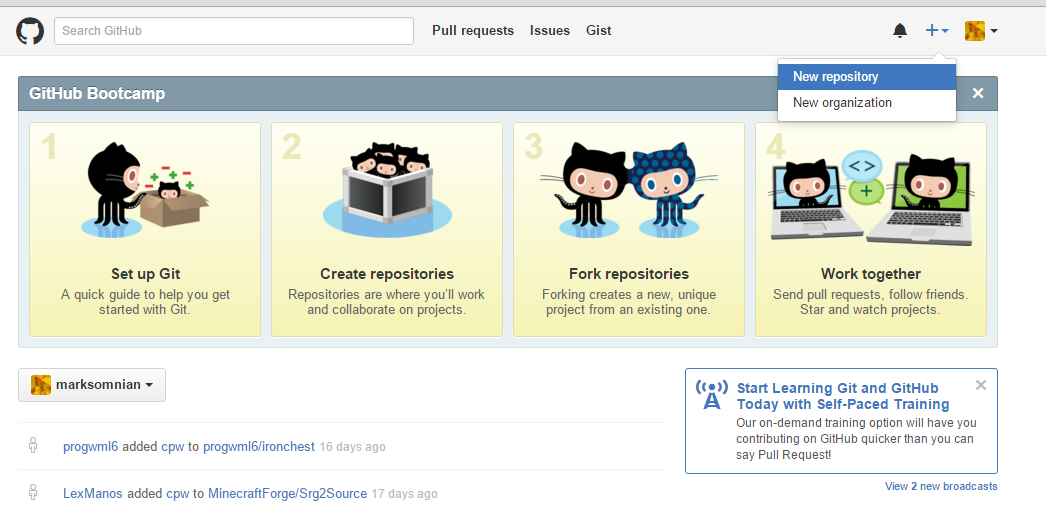Open Start Learning Git and GitHub link
This screenshot has width=1046, height=509.
[843, 396]
